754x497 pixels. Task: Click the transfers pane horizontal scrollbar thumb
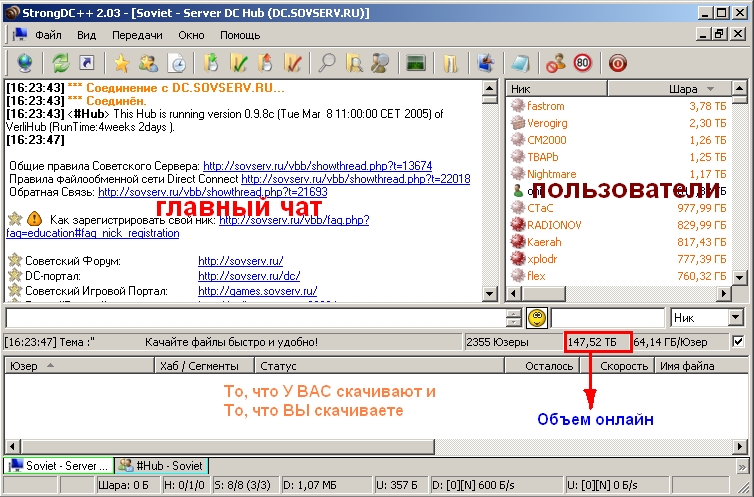point(228,447)
